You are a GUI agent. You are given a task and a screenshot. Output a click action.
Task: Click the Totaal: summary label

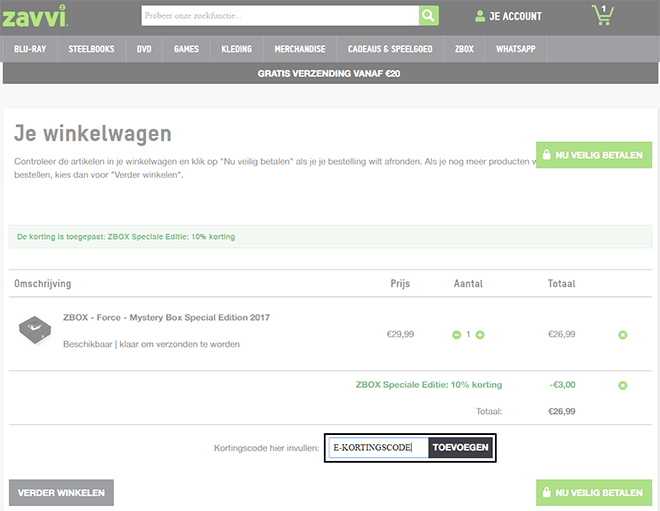tap(489, 411)
